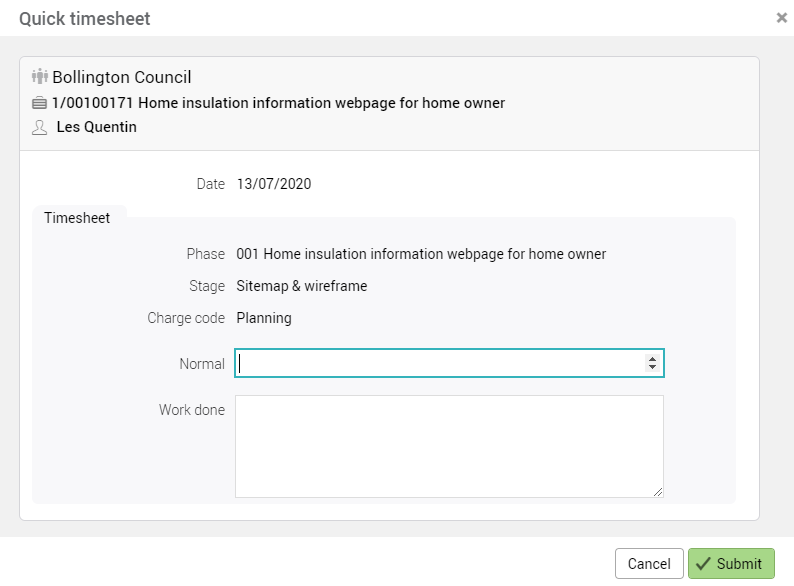This screenshot has height=586, width=794.
Task: Click the Stage value Sitemap & wireframe
Action: tap(301, 286)
